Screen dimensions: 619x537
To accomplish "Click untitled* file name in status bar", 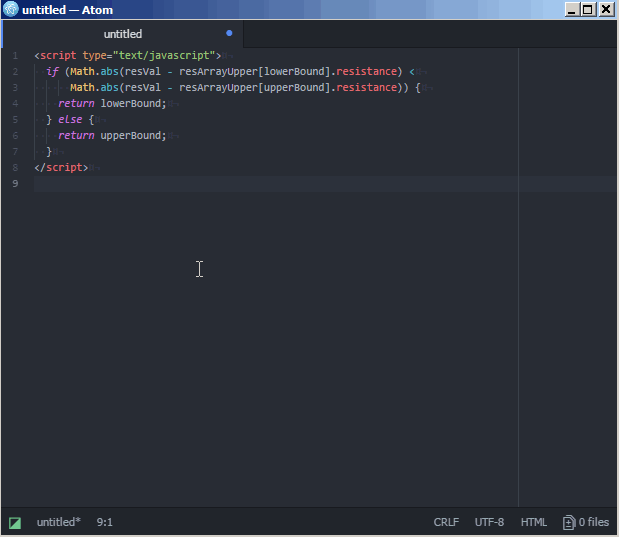I will click(58, 522).
